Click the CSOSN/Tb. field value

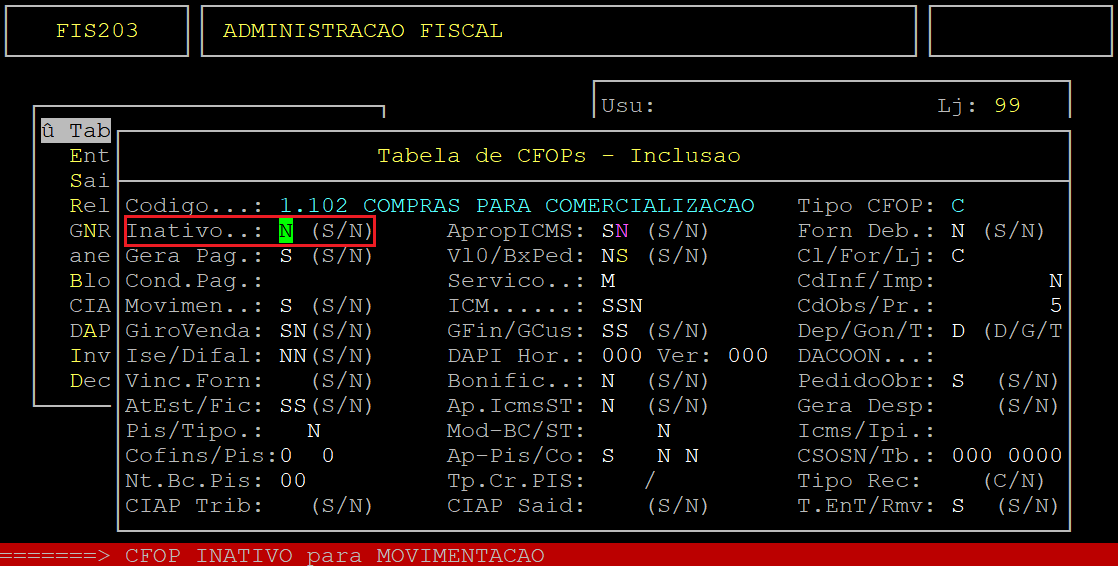[x=1006, y=456]
